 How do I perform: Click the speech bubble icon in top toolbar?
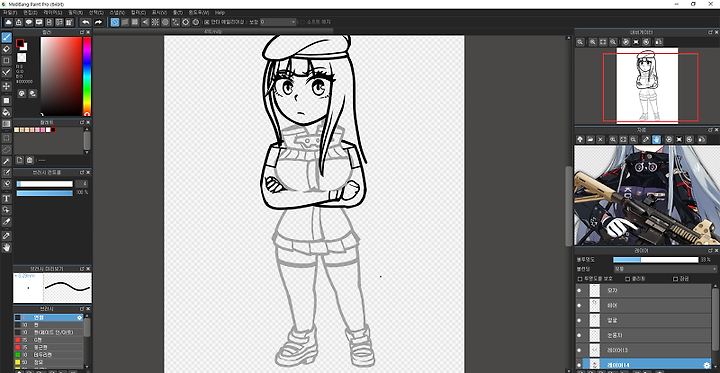point(29,22)
